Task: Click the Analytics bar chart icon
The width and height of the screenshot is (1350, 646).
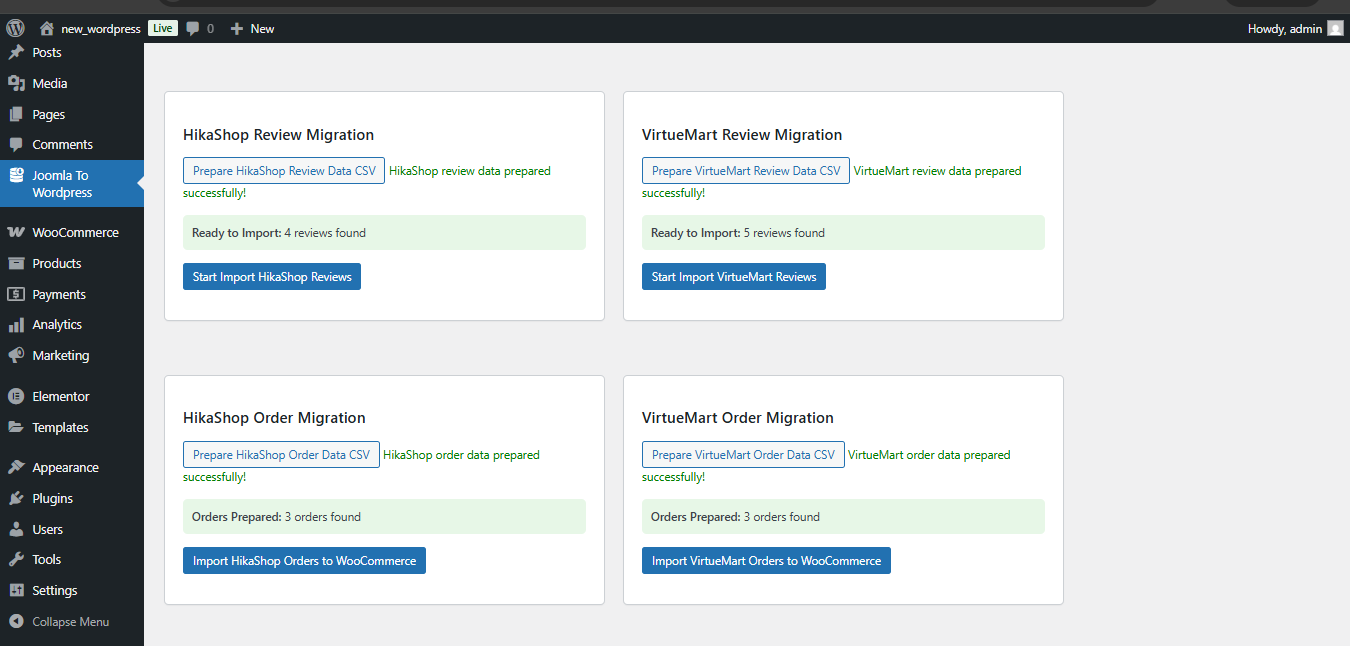Action: [x=16, y=325]
